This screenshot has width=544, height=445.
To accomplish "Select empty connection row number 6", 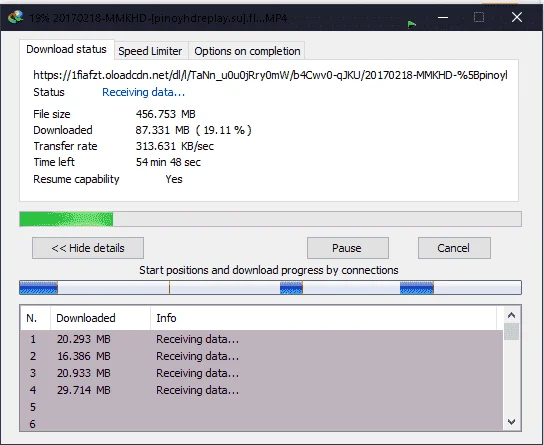I will (261, 423).
